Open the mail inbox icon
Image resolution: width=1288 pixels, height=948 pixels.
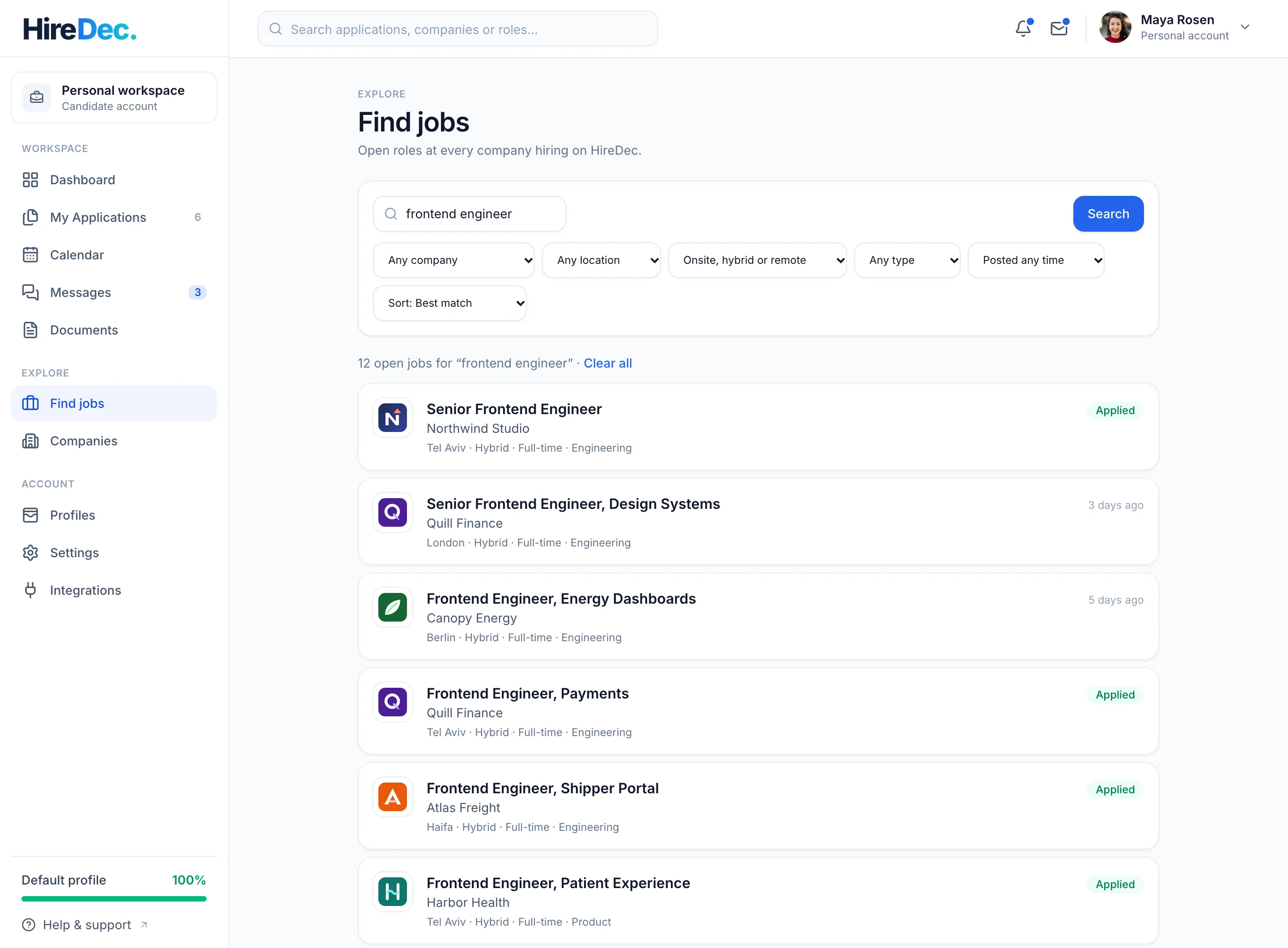click(1059, 28)
